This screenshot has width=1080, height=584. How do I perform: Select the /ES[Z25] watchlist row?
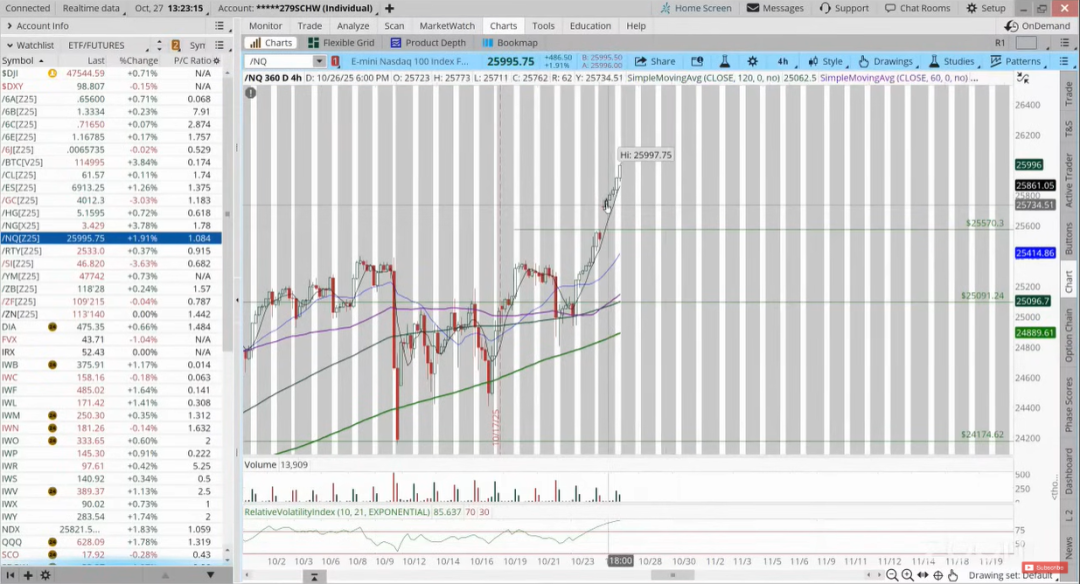click(x=111, y=187)
